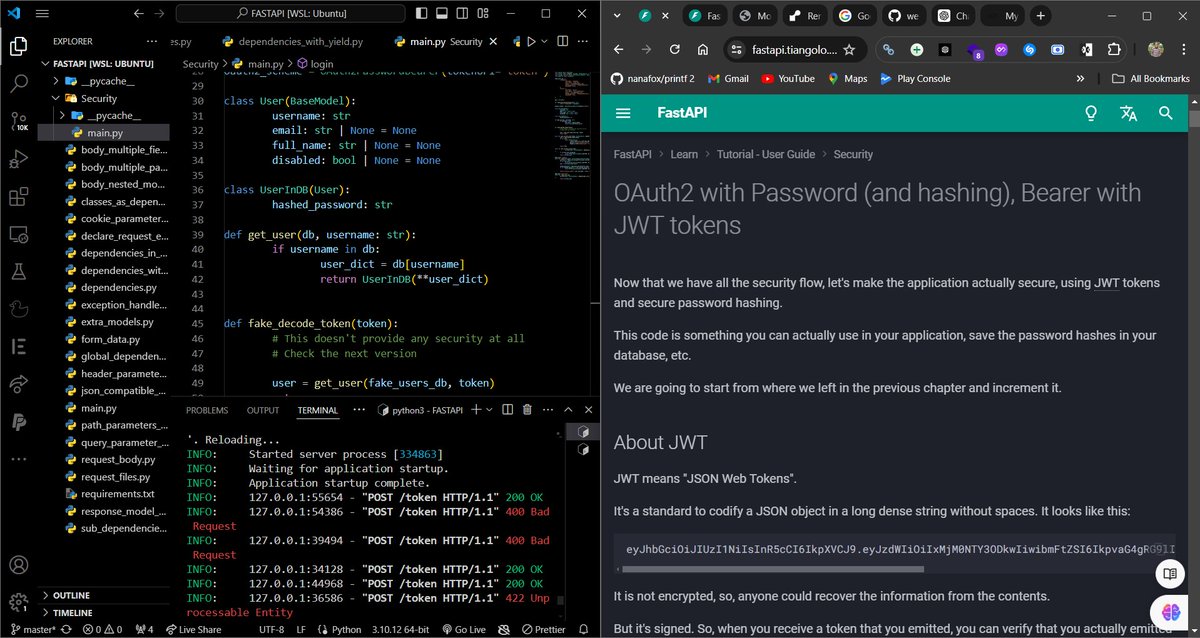
Task: Expand the top __pycache__ folder
Action: point(56,81)
